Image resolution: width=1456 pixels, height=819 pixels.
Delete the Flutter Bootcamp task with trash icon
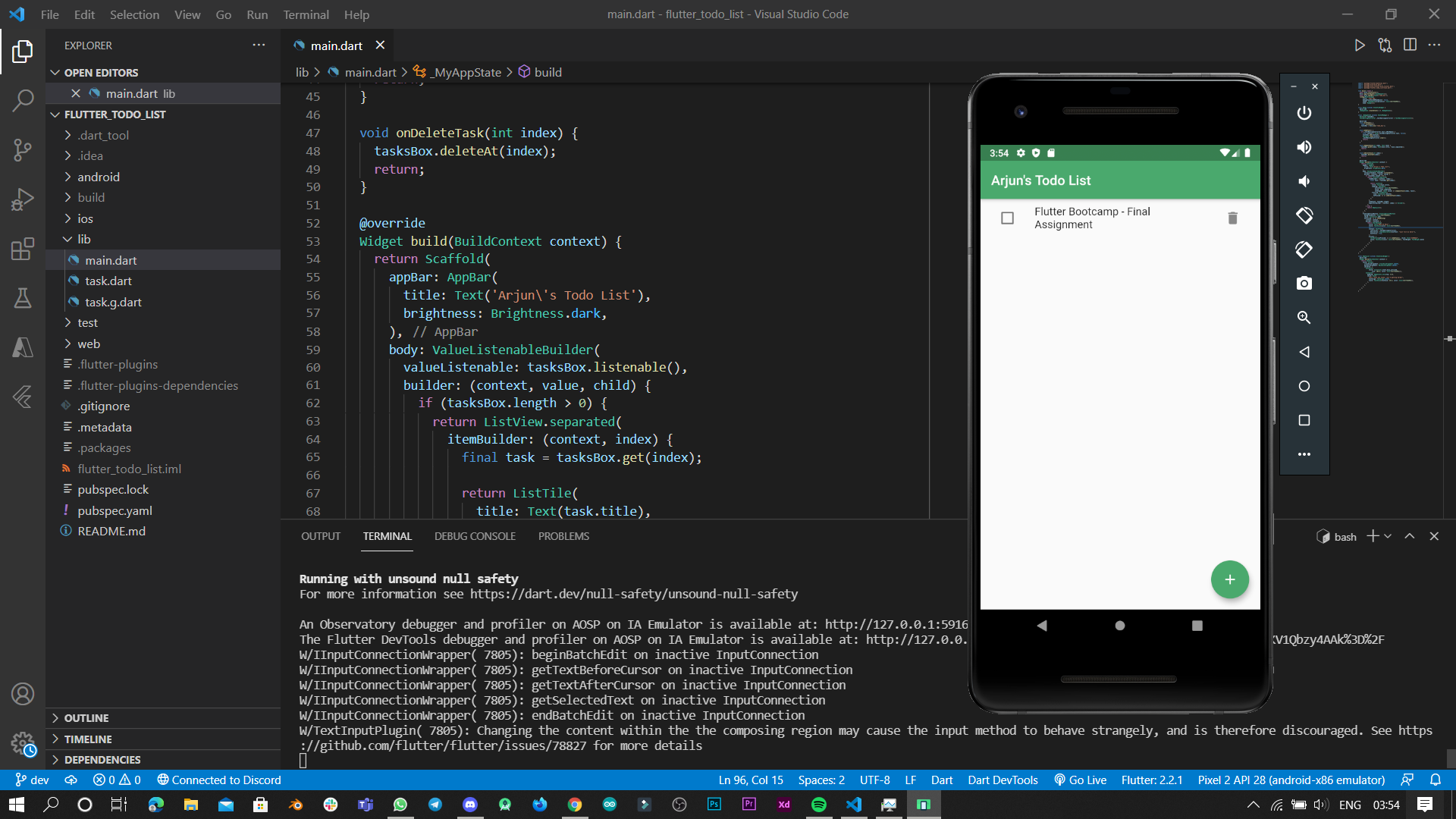(x=1232, y=218)
